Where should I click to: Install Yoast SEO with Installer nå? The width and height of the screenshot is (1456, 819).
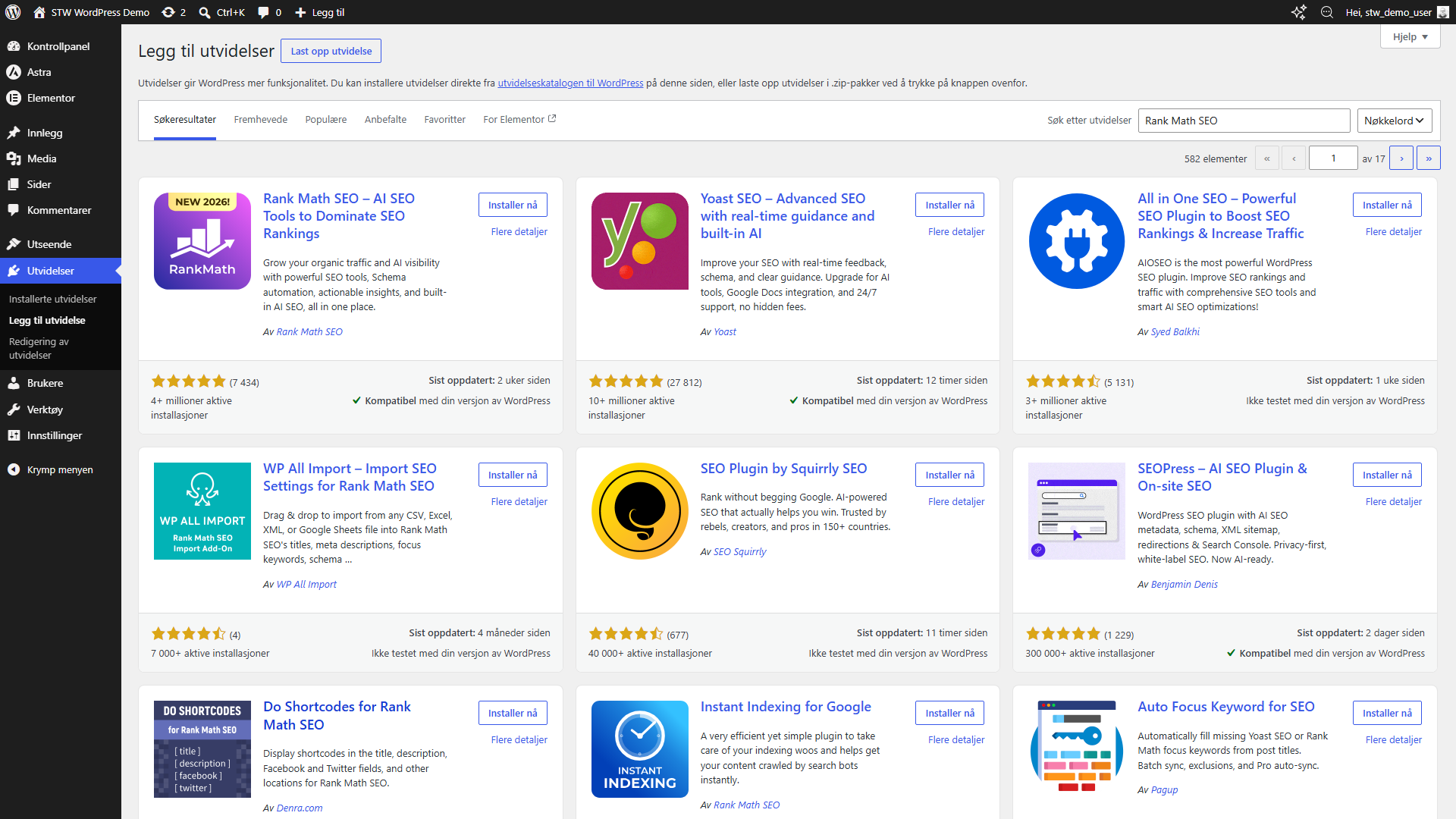click(949, 205)
